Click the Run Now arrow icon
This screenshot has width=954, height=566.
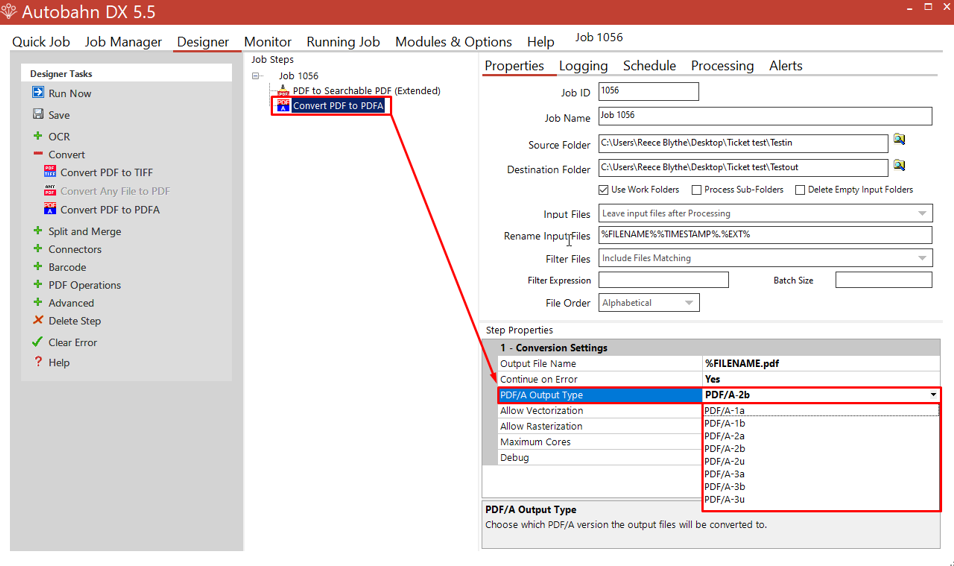click(x=38, y=92)
